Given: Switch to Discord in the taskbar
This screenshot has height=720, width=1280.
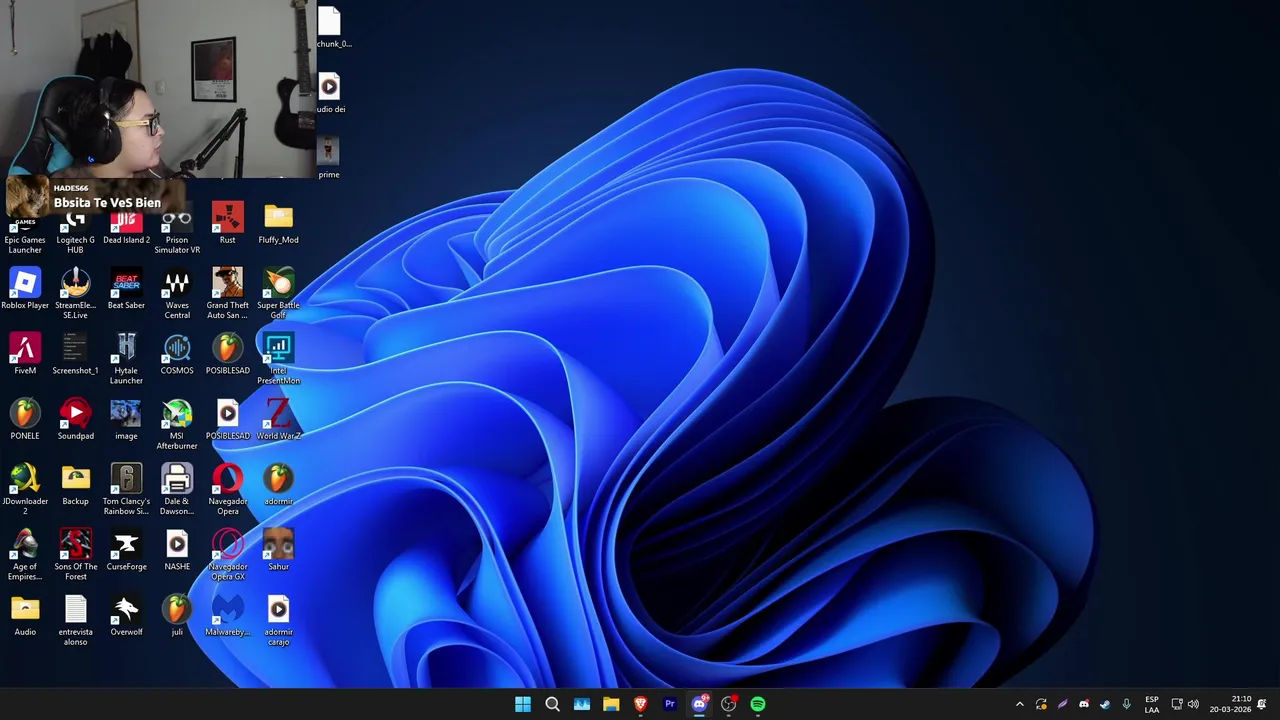Looking at the screenshot, I should [x=699, y=704].
